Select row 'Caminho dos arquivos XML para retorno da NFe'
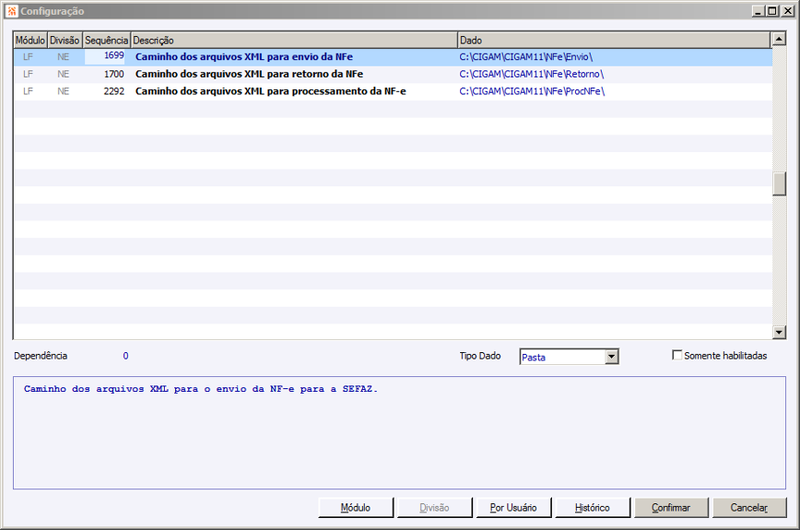The height and width of the screenshot is (530, 800). (x=393, y=74)
